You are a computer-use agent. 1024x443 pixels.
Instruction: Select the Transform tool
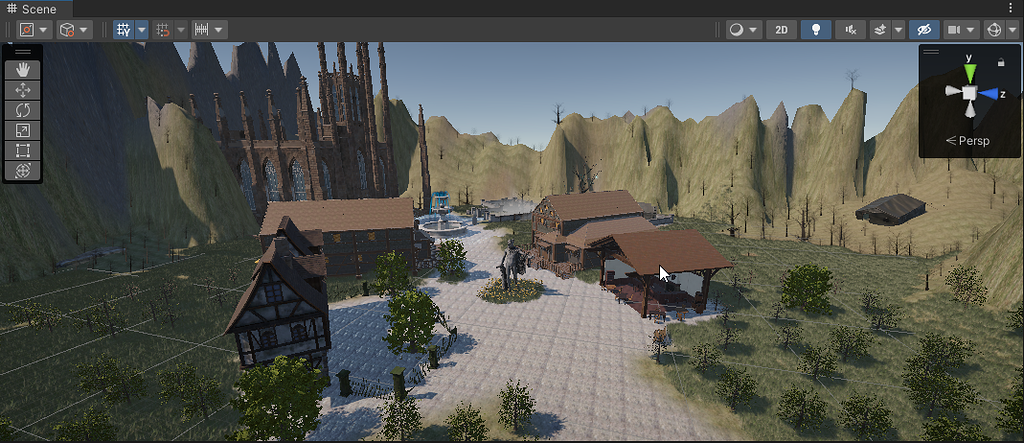click(23, 171)
